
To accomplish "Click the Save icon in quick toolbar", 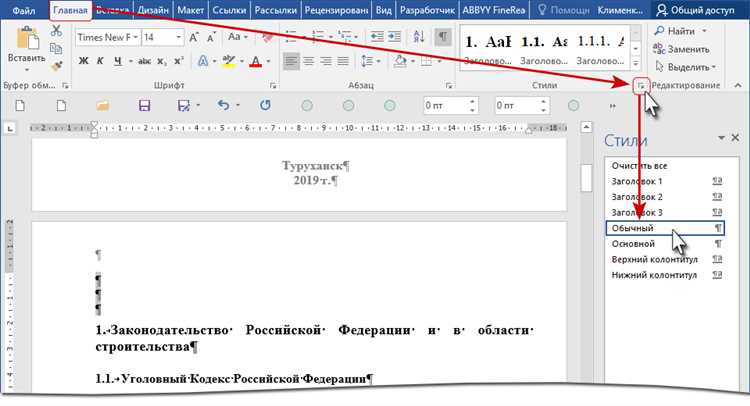I will 144,105.
